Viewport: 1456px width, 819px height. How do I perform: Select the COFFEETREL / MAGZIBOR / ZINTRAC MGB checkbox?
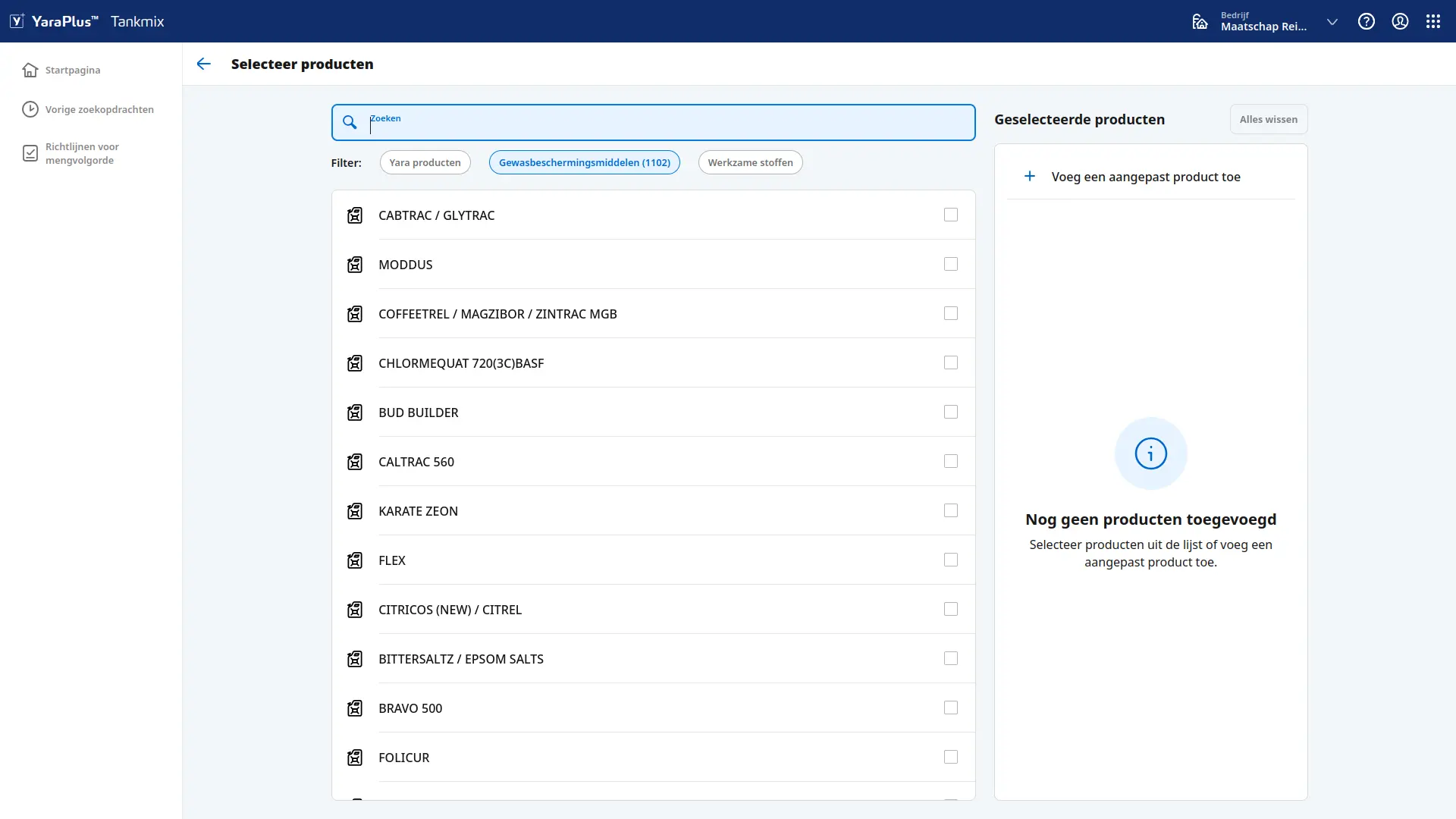click(x=951, y=313)
